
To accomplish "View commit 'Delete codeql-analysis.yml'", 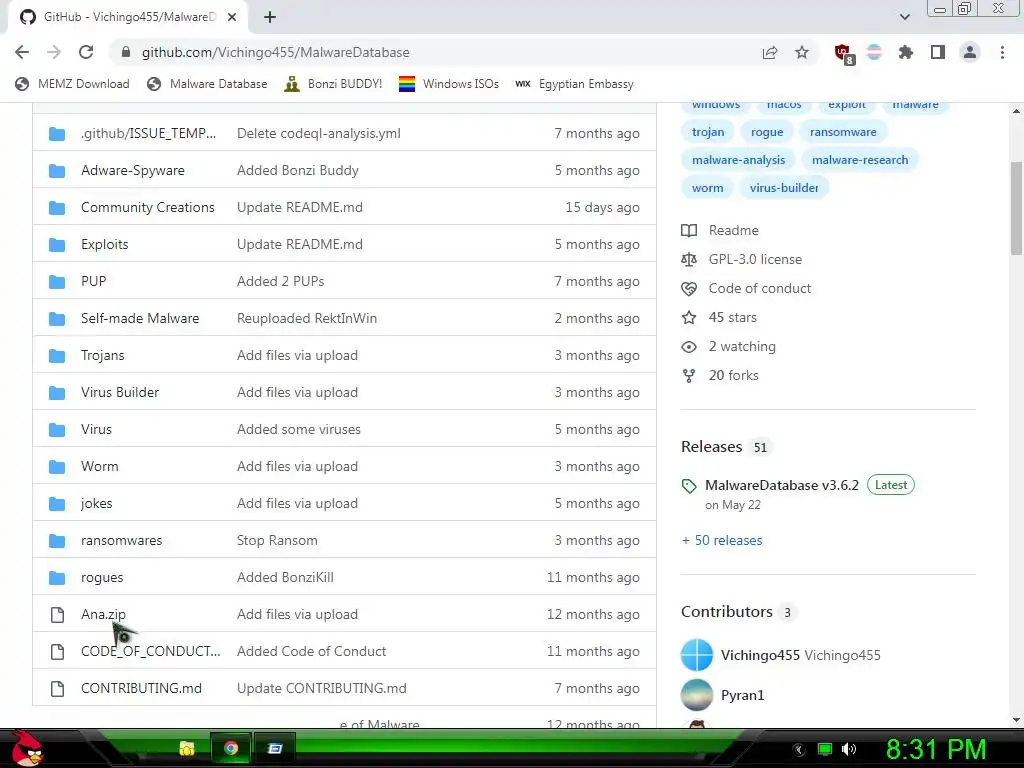I will pos(319,133).
